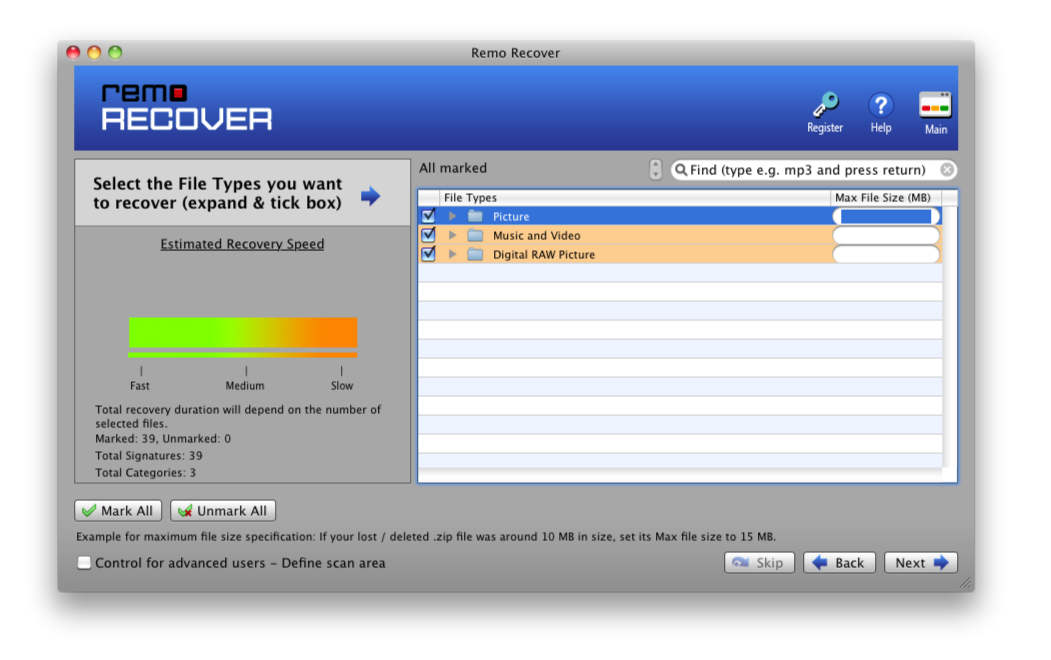Click the 'Total Signatures: 39' text

point(149,456)
